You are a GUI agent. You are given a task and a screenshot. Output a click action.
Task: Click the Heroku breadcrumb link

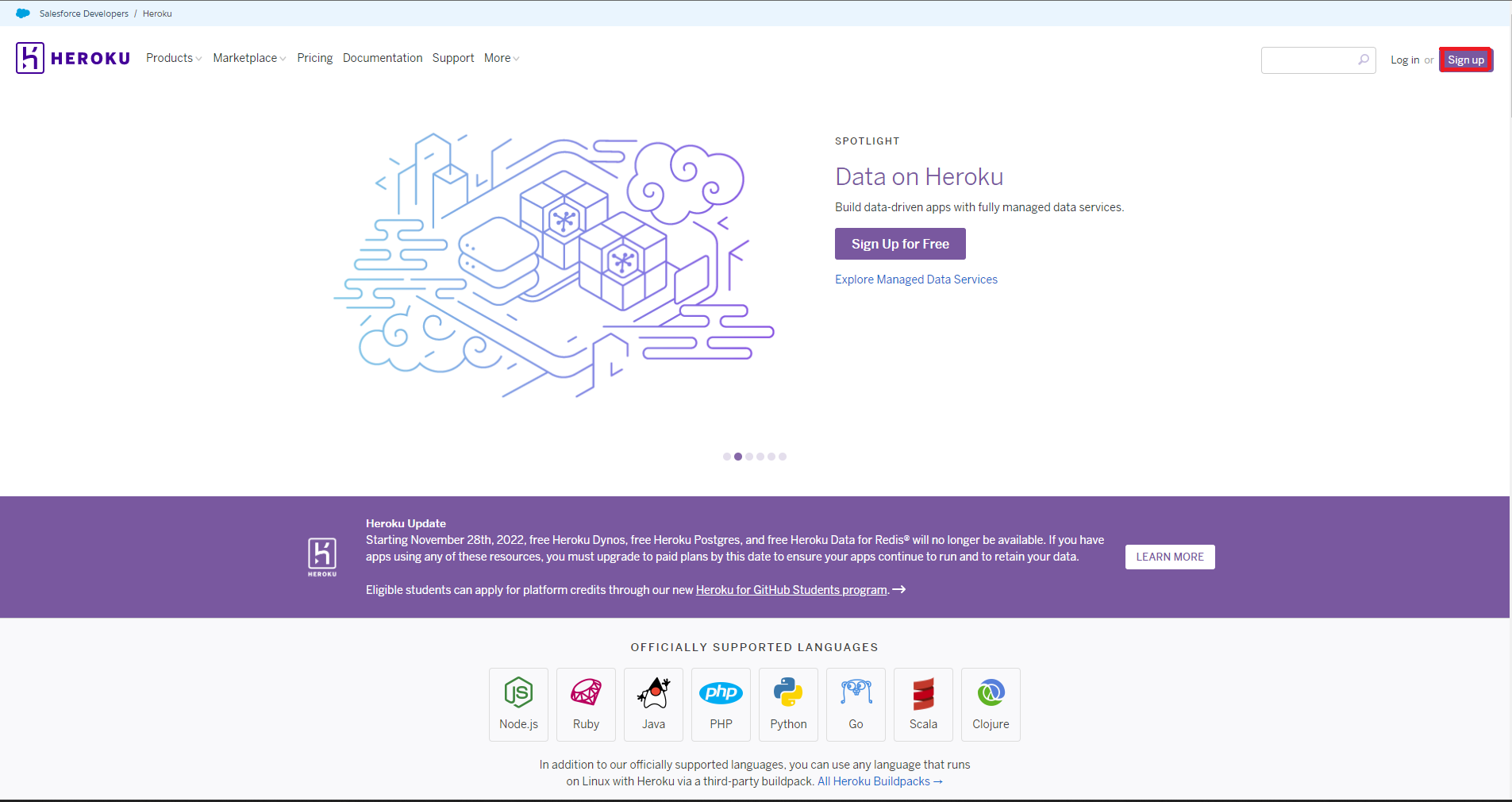pos(157,13)
